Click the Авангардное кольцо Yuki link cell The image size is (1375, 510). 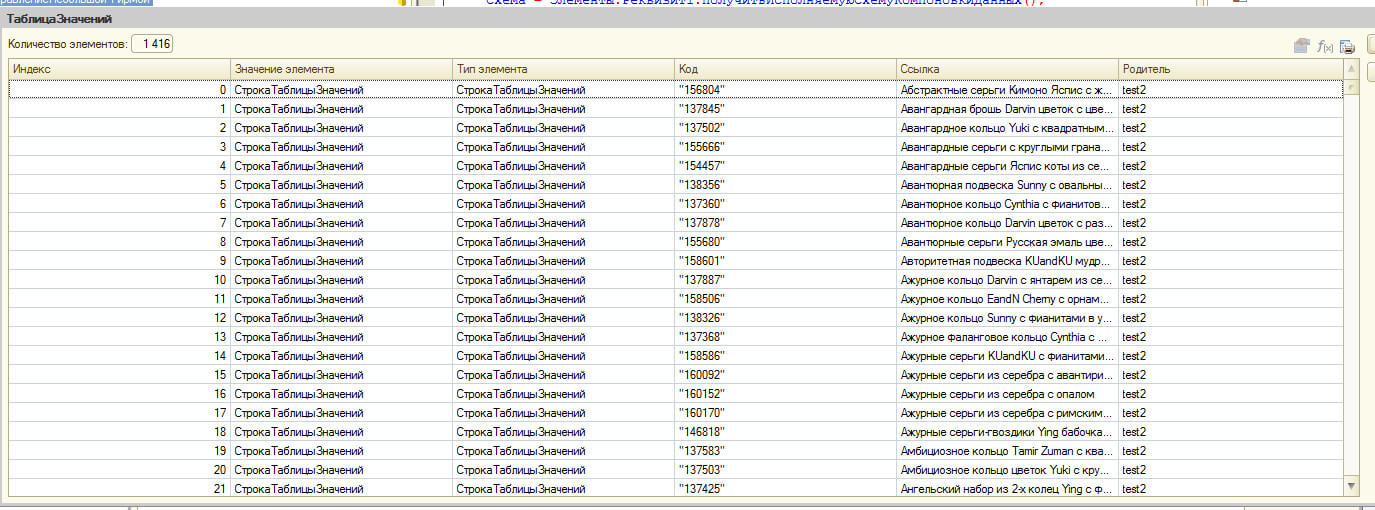coord(1007,128)
